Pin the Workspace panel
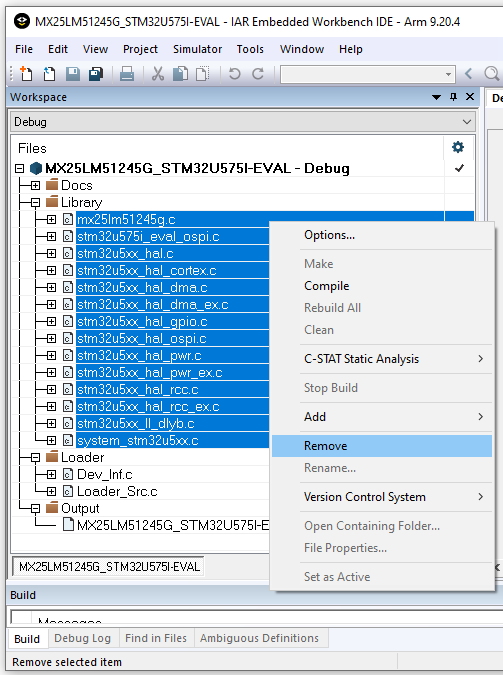The height and width of the screenshot is (675, 503). [453, 97]
